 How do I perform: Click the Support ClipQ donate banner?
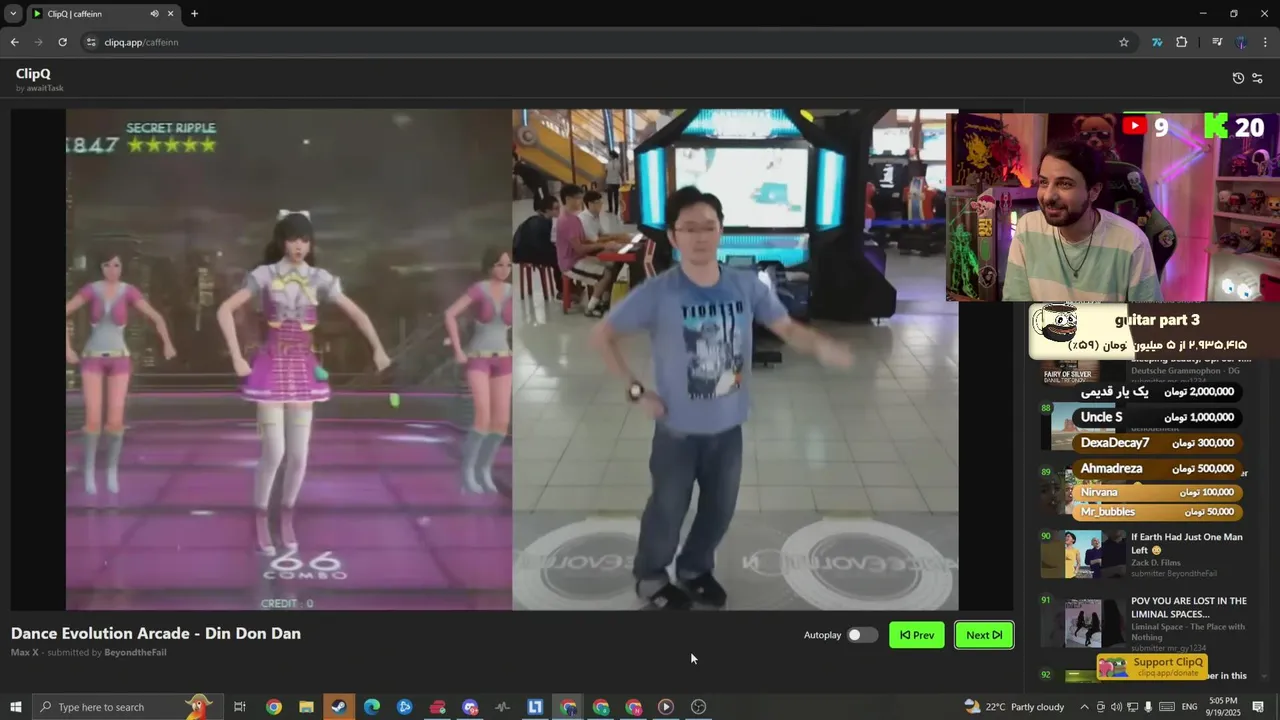pyautogui.click(x=1152, y=666)
